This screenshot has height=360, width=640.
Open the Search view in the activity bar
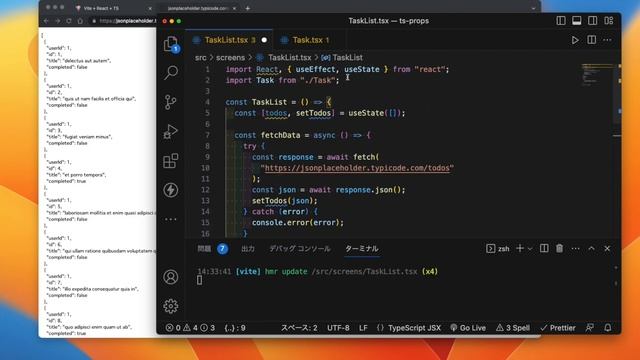(171, 73)
